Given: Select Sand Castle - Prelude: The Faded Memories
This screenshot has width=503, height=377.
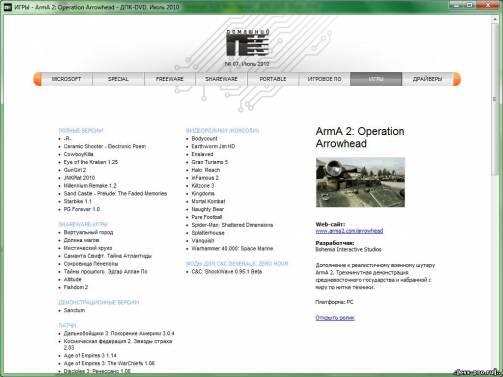Looking at the screenshot, I should (115, 193).
